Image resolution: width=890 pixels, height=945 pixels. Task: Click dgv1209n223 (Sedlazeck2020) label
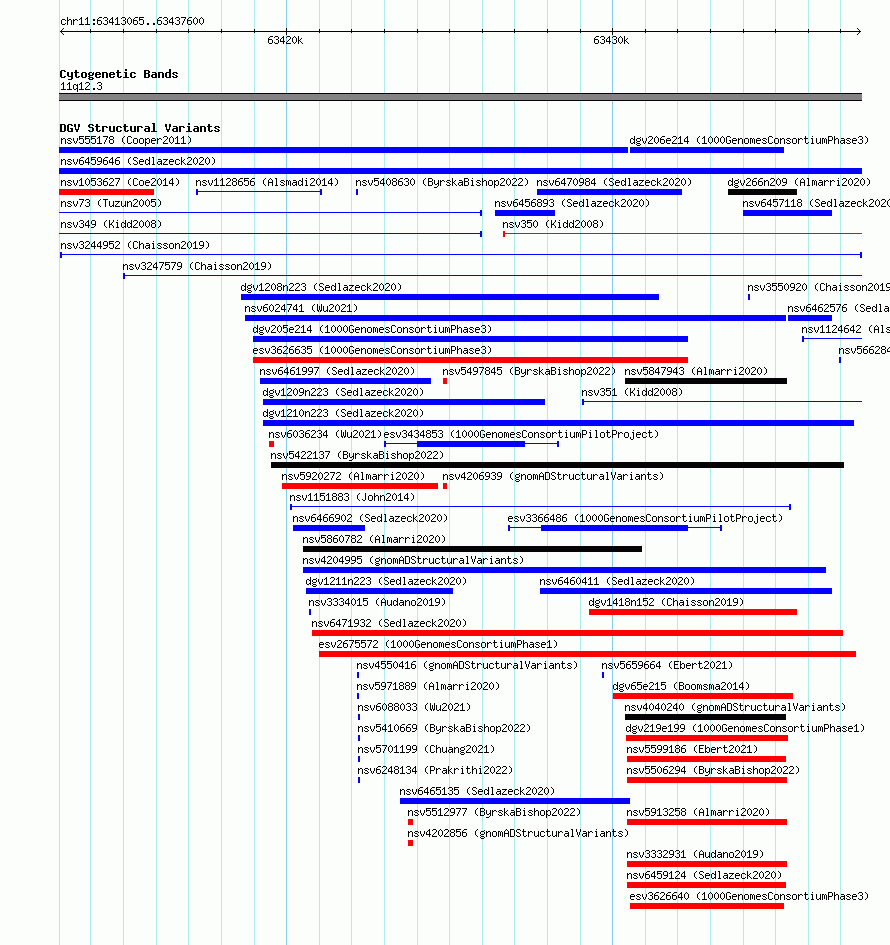343,392
